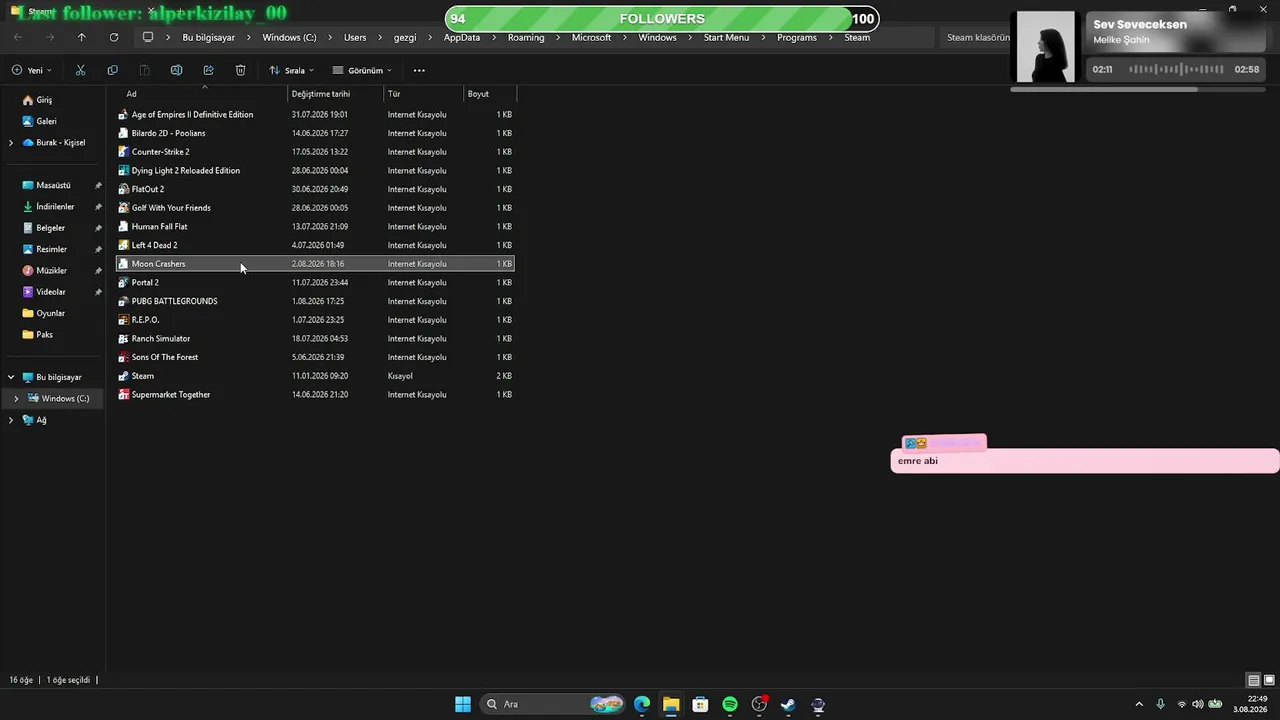Click the Copy icon in the toolbar
Viewport: 1280px width, 720px height.
tap(112, 70)
